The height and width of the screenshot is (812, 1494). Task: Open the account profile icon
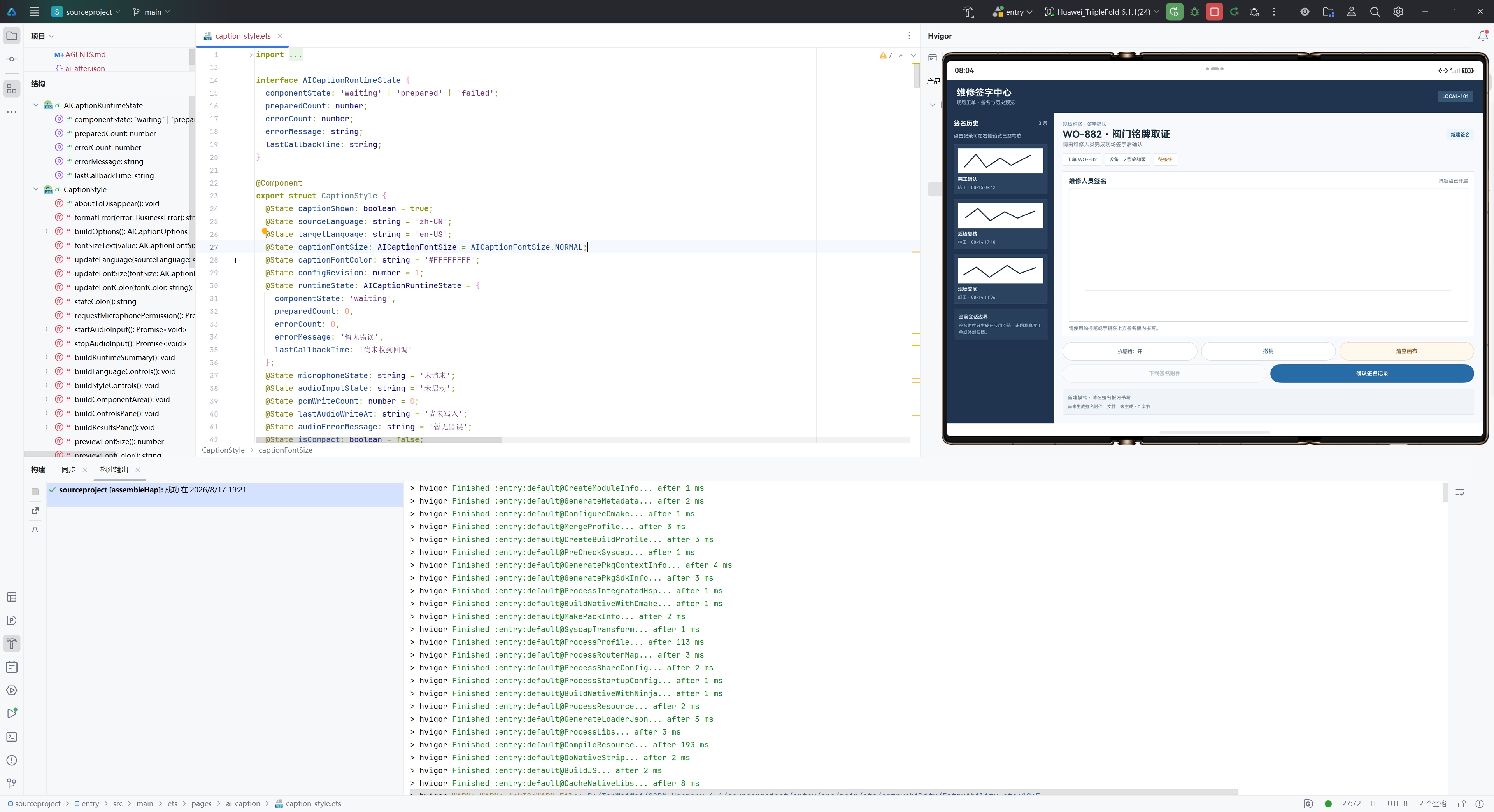[1351, 12]
